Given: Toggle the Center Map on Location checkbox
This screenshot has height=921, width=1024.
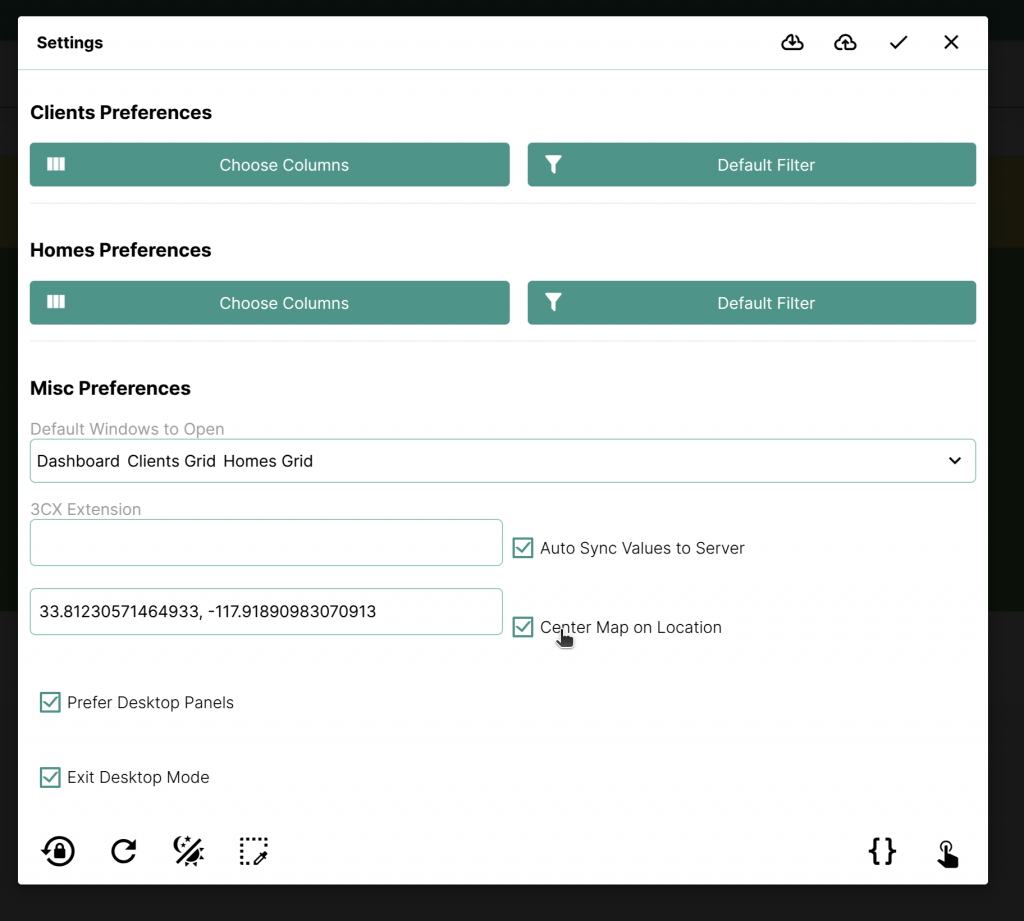Looking at the screenshot, I should click(523, 627).
